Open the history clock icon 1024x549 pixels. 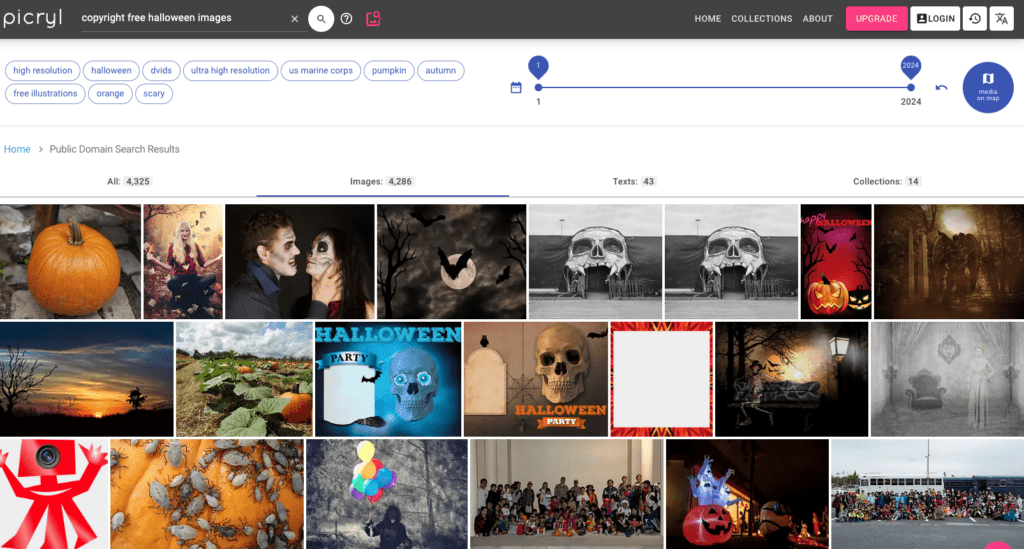pos(974,19)
